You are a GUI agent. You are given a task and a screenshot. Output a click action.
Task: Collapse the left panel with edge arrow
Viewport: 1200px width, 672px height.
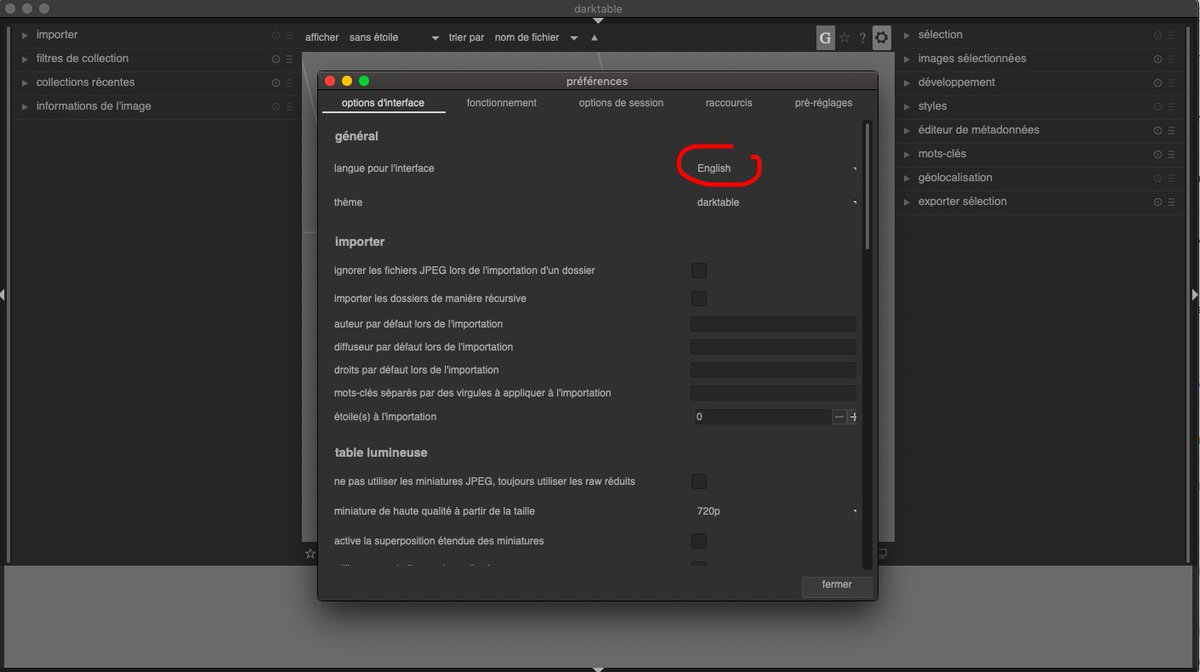click(x=3, y=294)
